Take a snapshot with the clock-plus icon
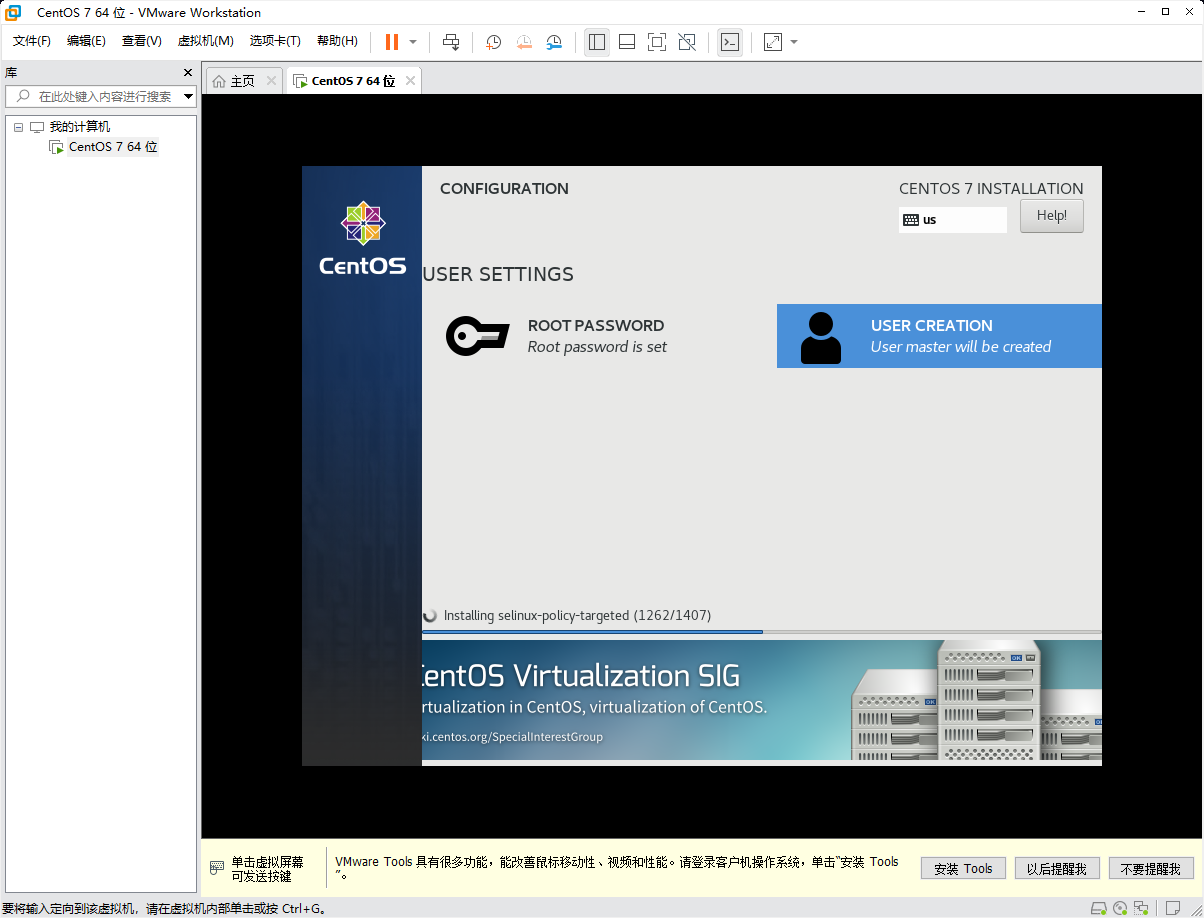This screenshot has width=1204, height=918. [x=494, y=42]
